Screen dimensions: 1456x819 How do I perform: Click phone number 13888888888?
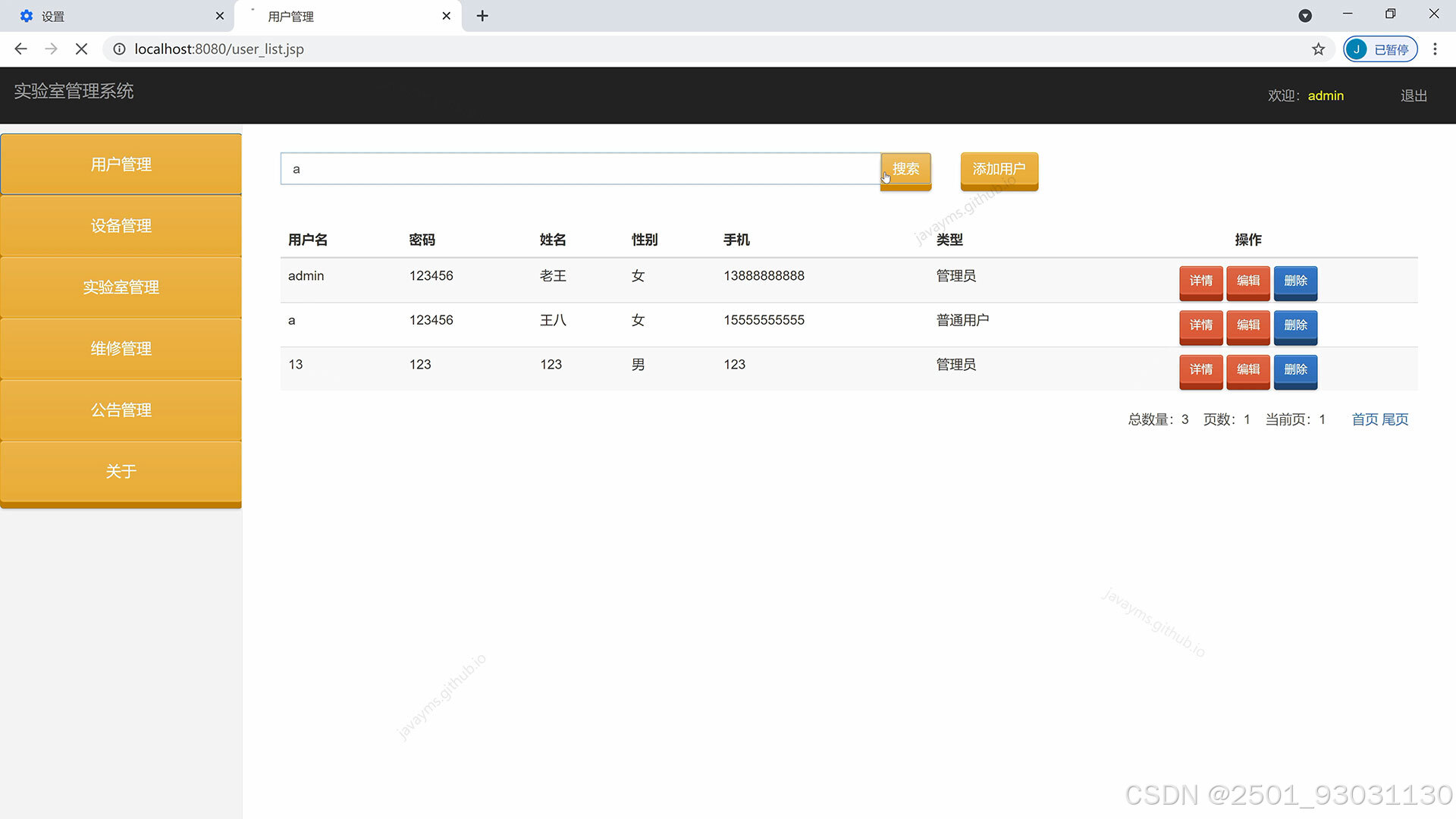pyautogui.click(x=764, y=276)
